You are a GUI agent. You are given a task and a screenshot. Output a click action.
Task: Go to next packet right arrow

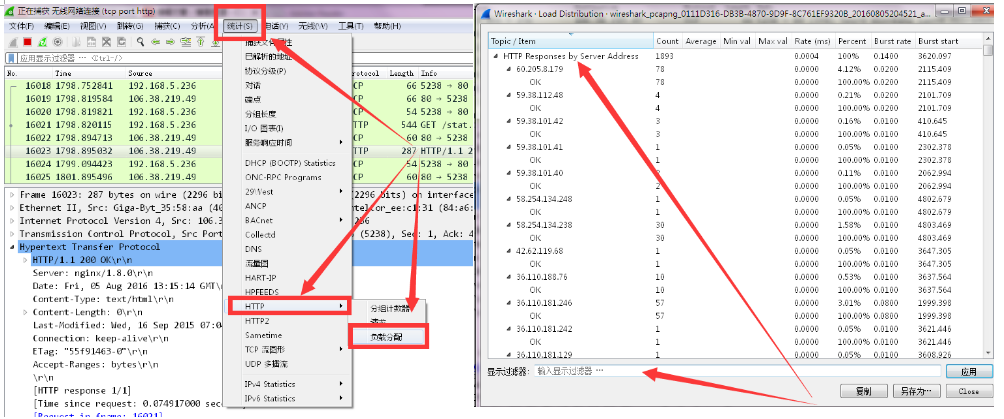click(170, 42)
